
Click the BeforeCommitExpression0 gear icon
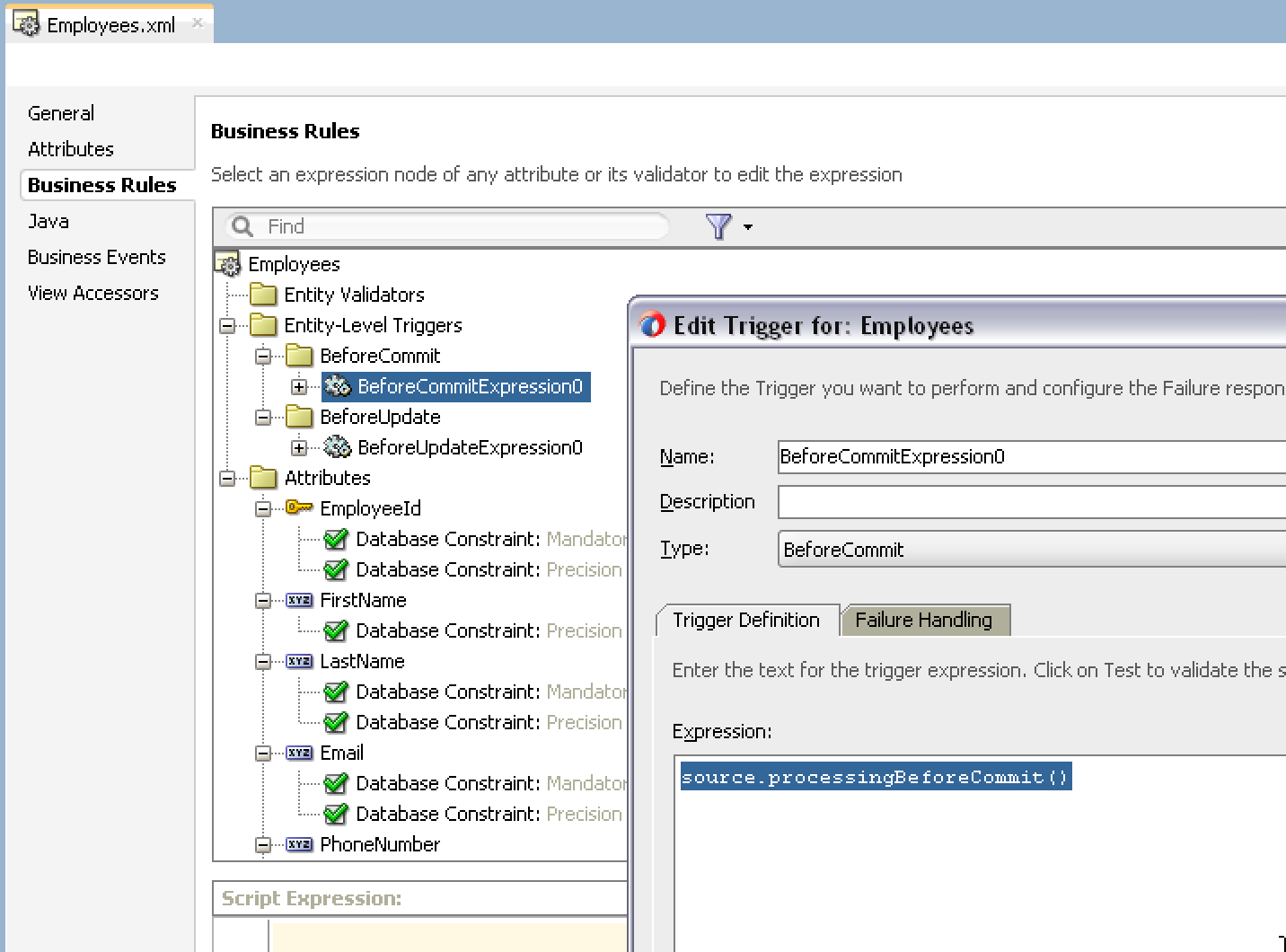[337, 386]
